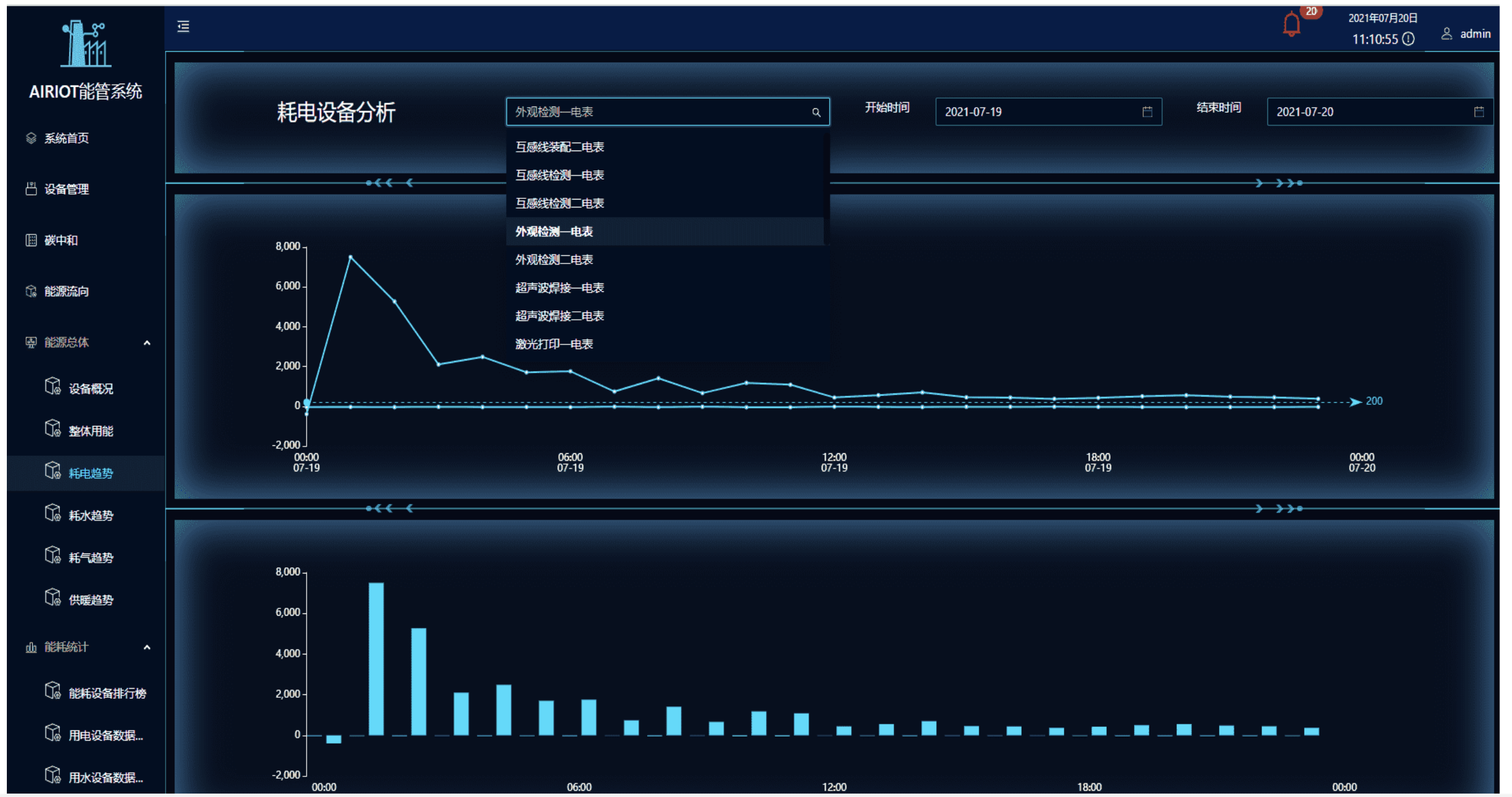Click the 能源总体 monitor icon
1512x797 pixels.
[x=31, y=342]
